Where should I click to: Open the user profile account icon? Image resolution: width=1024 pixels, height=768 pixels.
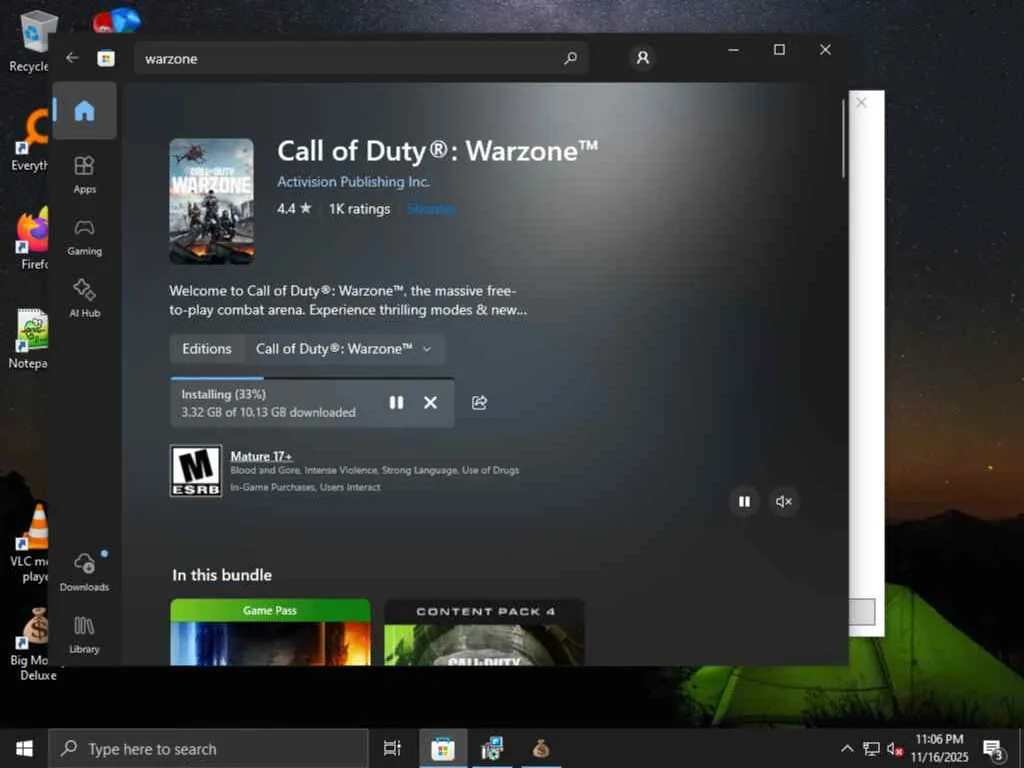643,57
